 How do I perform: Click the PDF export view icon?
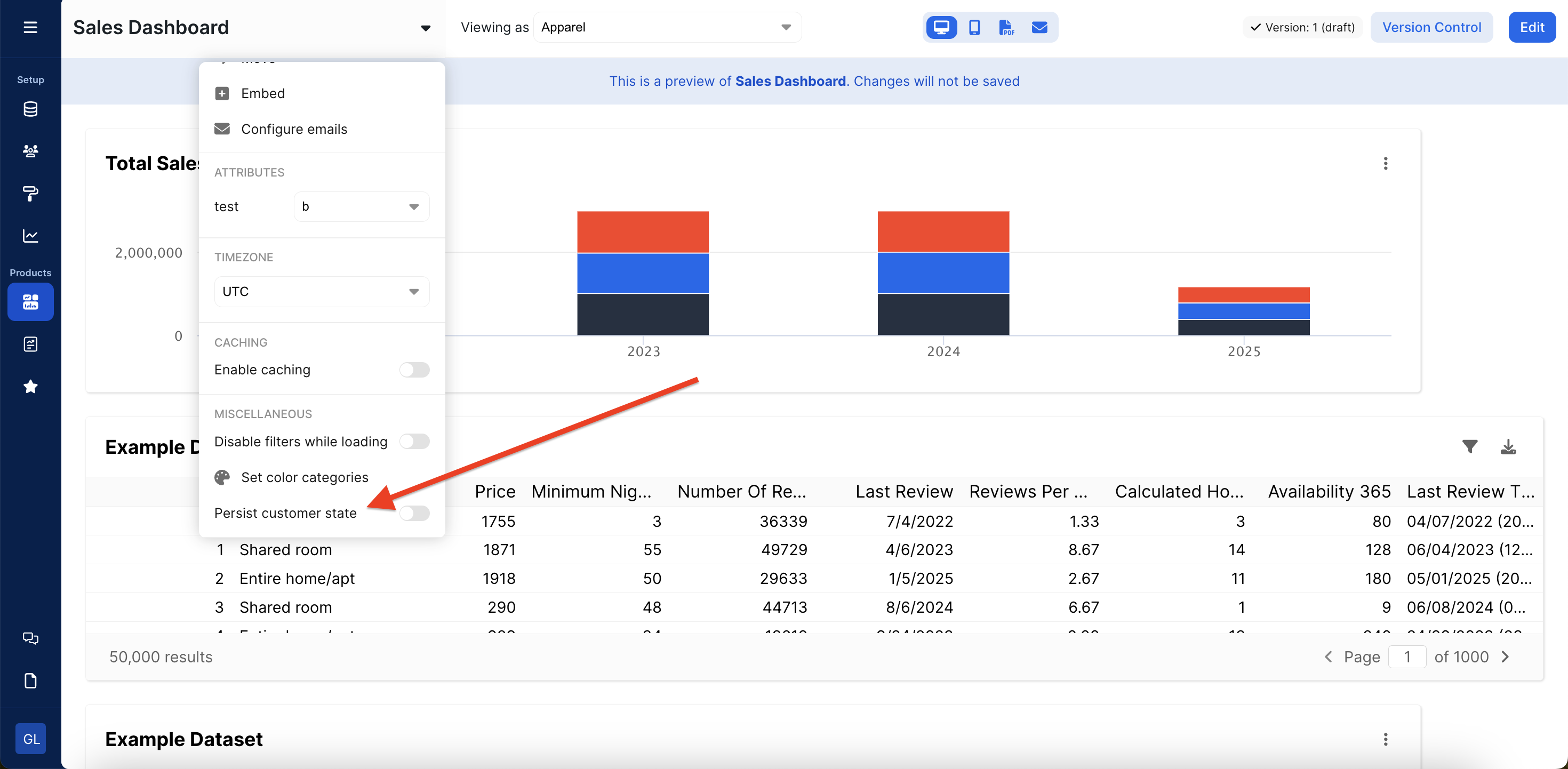1006,27
